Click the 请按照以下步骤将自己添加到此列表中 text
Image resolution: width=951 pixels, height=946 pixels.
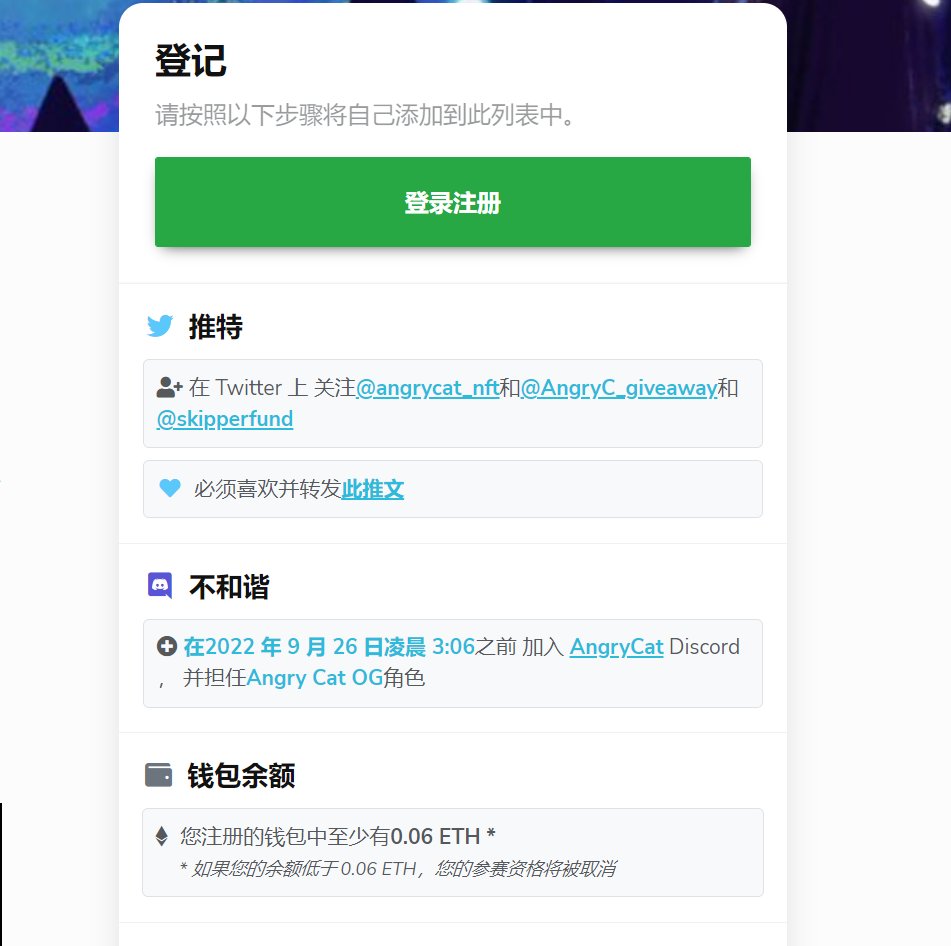(x=365, y=115)
